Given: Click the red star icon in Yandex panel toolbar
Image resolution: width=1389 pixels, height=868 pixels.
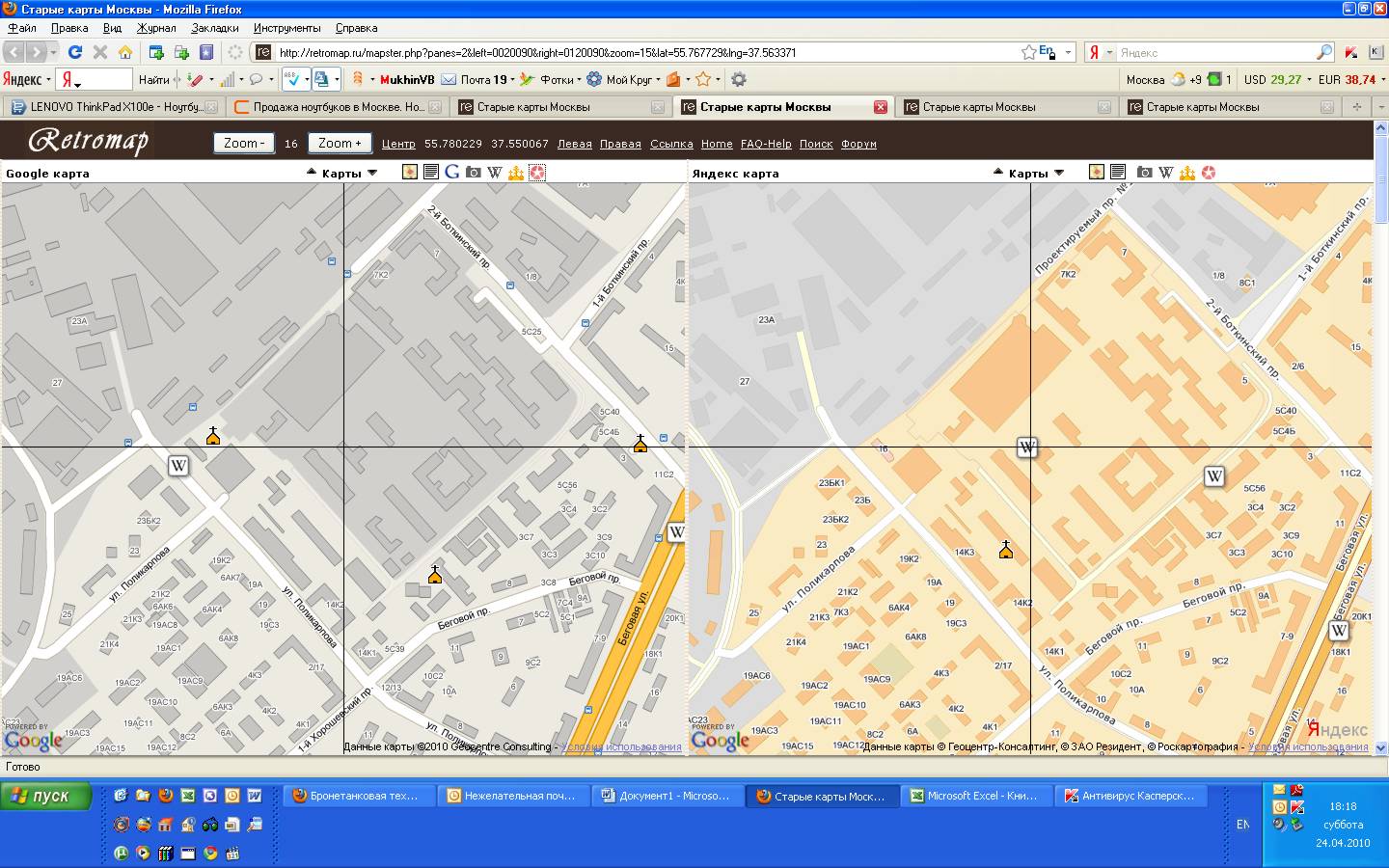Looking at the screenshot, I should click(x=1209, y=173).
